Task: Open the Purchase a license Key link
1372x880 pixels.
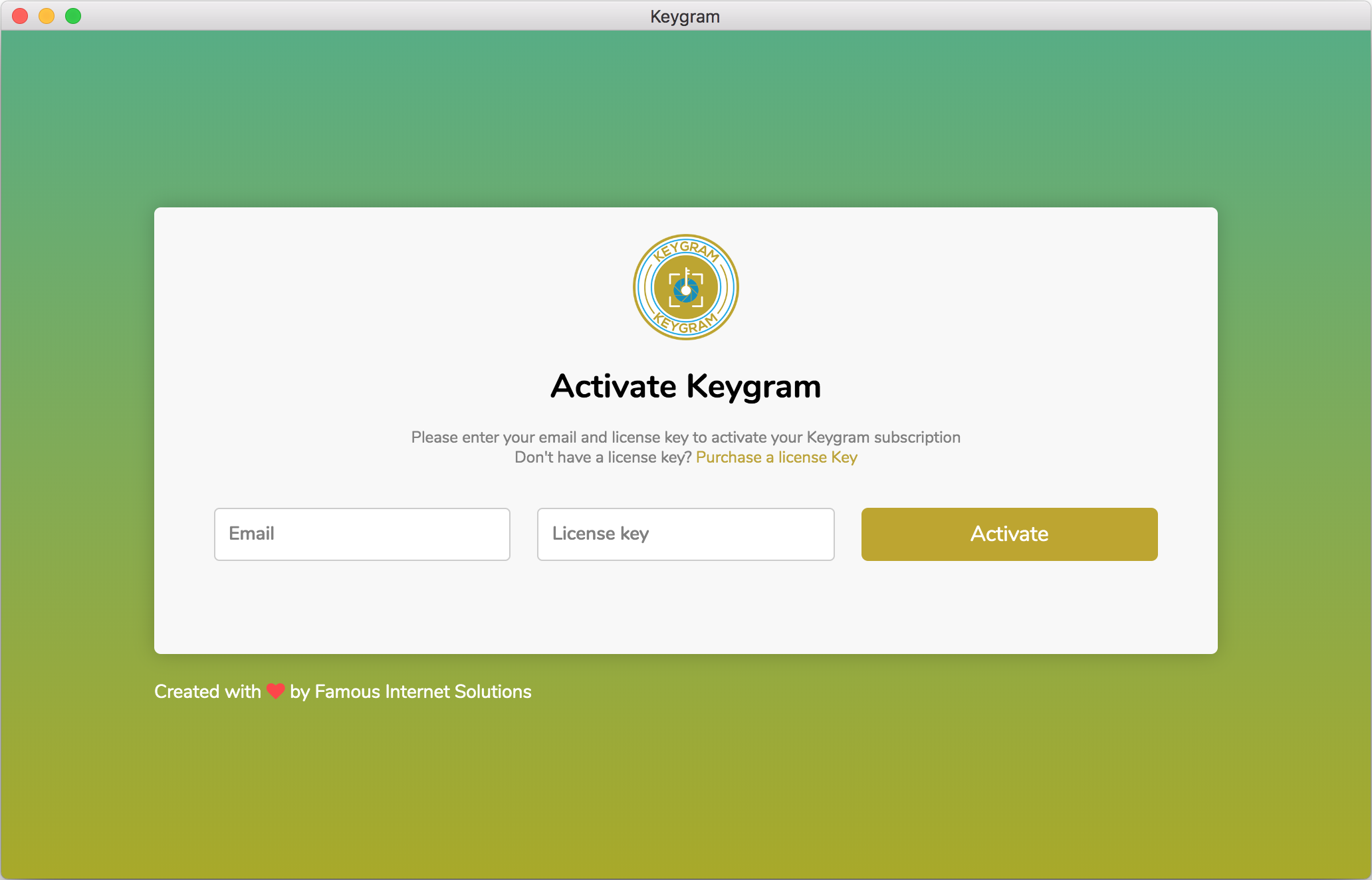Action: coord(776,457)
